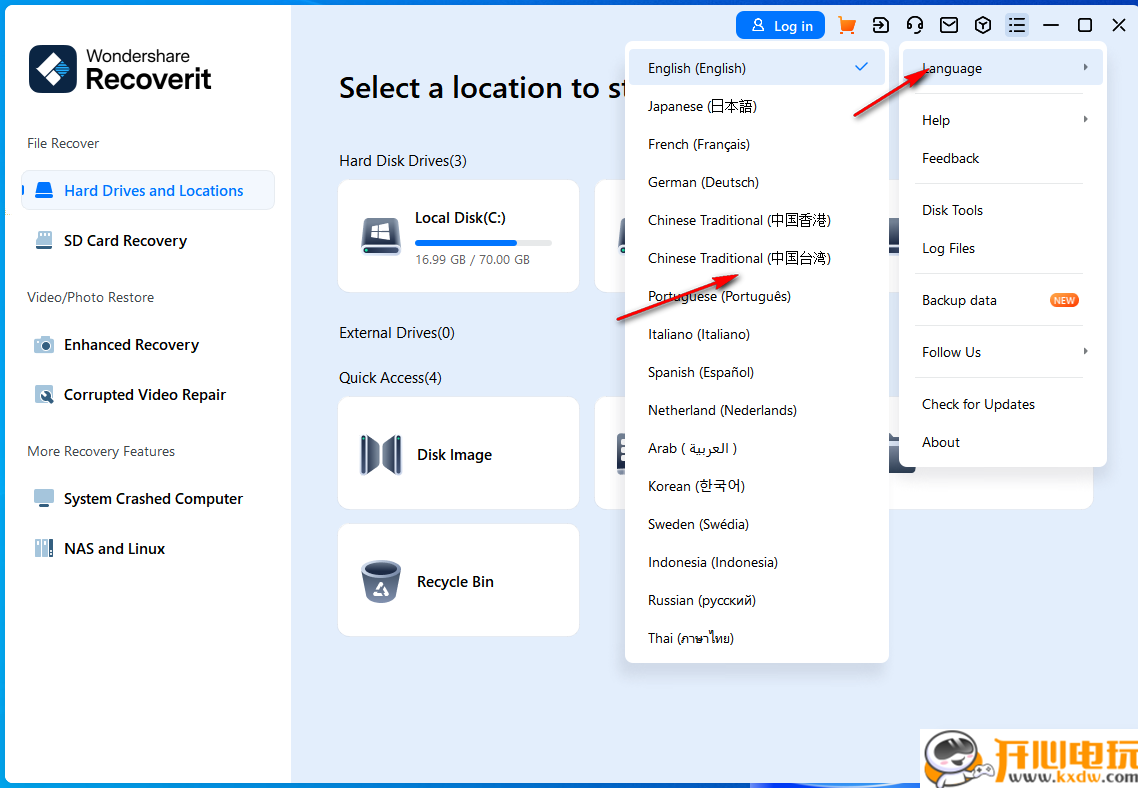Open Corrupted Video Repair sidebar item

point(144,395)
